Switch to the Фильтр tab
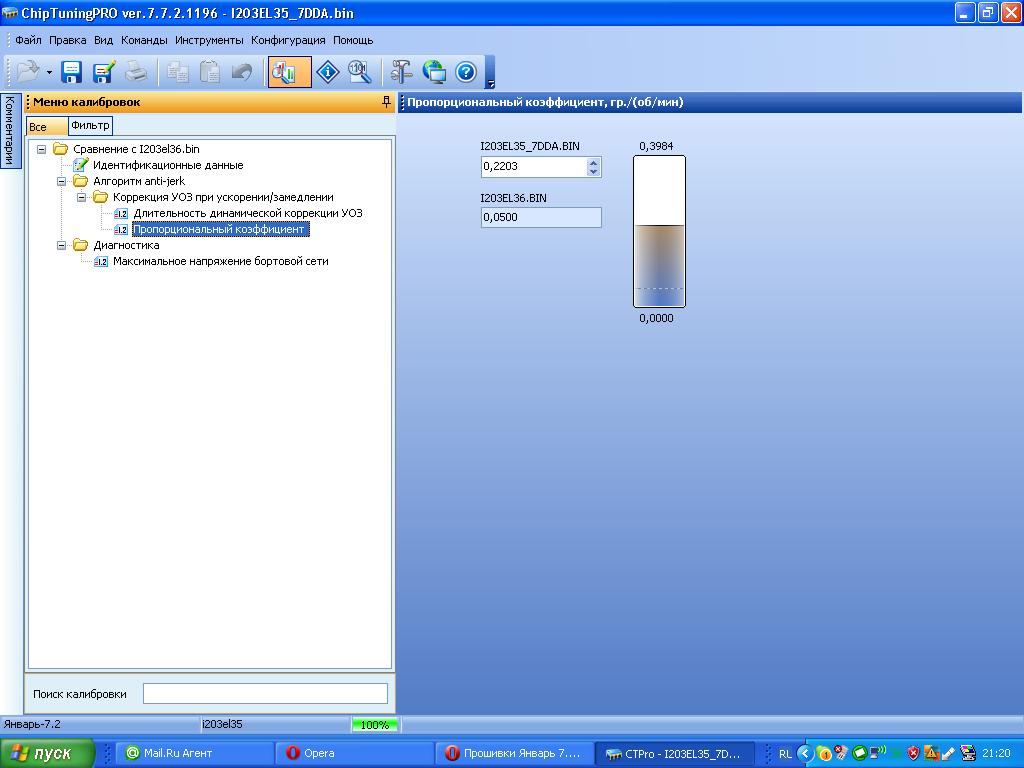 [90, 125]
